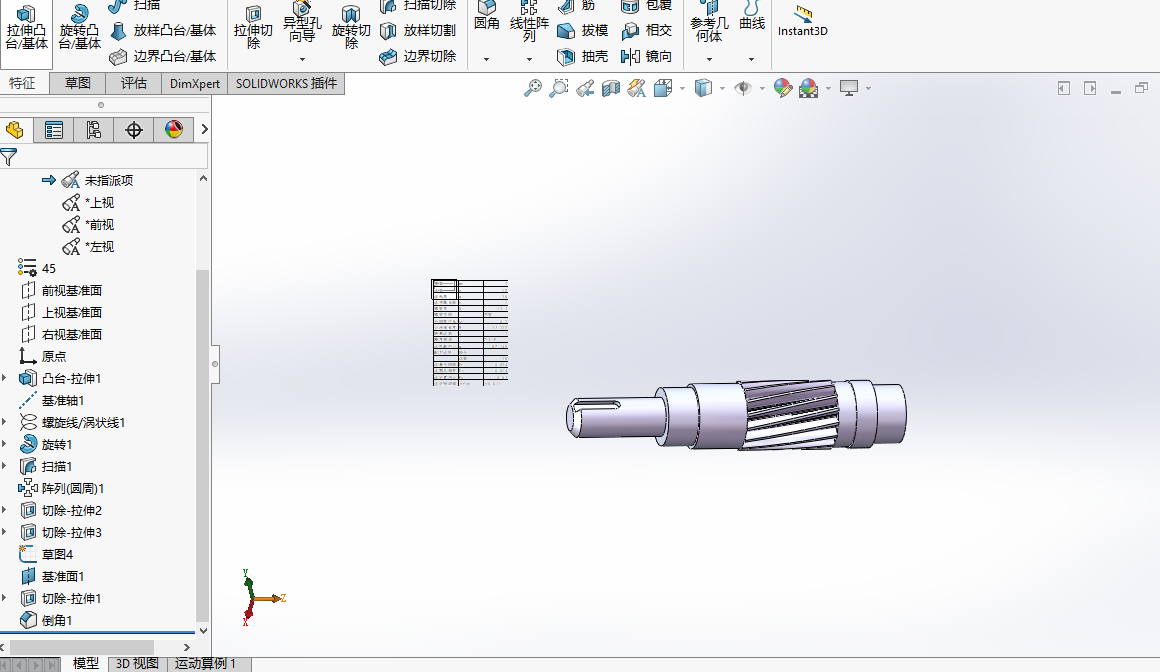Open the display style cube icon
The image size is (1160, 672).
704,89
